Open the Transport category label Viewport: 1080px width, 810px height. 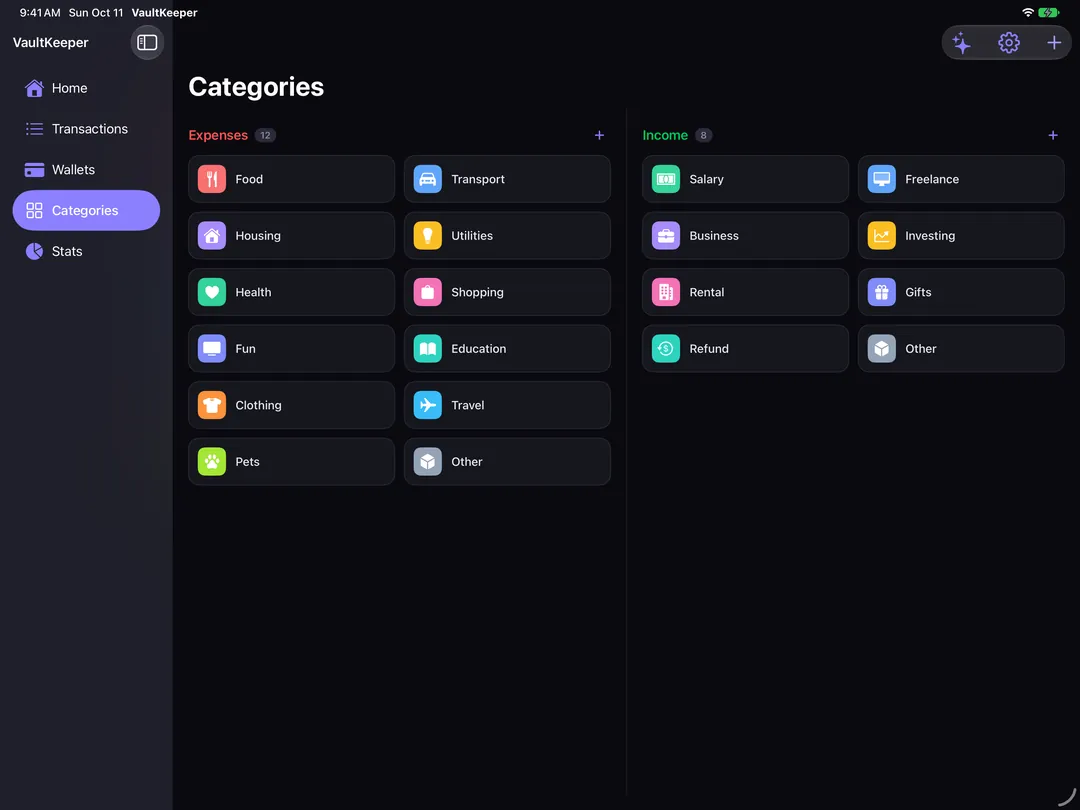pyautogui.click(x=477, y=179)
